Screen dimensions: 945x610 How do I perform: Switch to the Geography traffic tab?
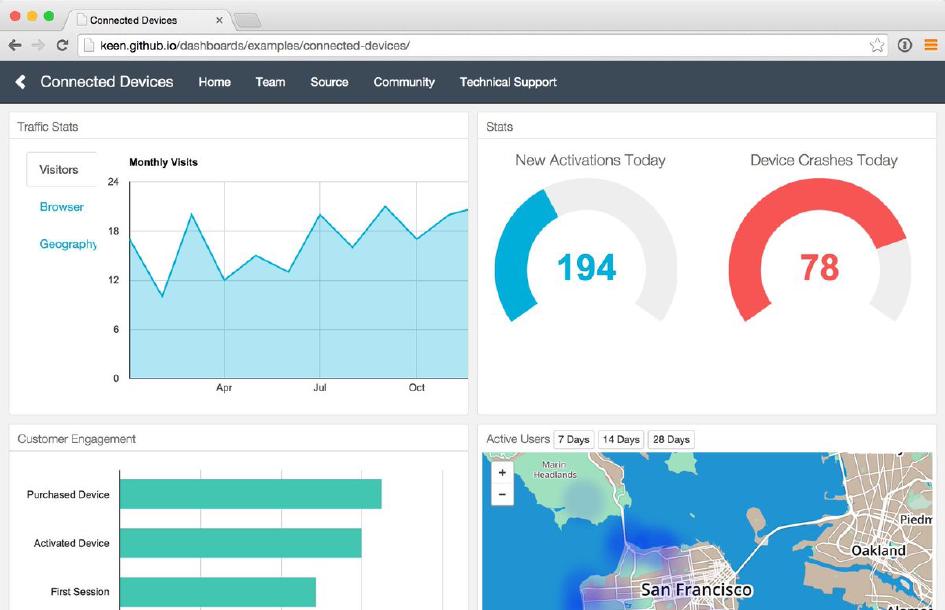tap(68, 244)
